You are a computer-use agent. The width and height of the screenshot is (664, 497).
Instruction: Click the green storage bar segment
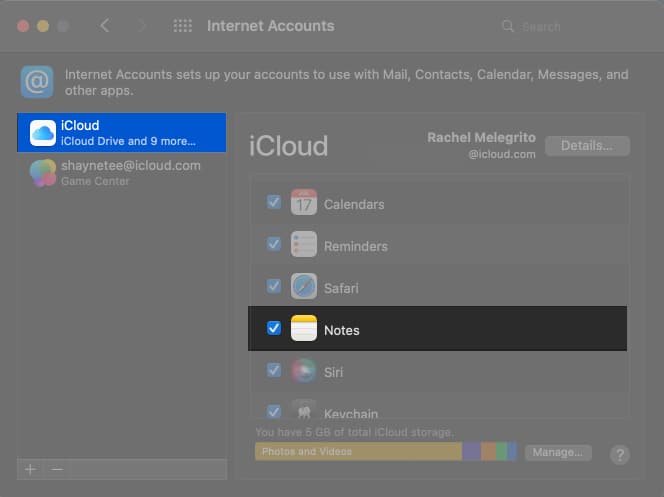[x=501, y=452]
